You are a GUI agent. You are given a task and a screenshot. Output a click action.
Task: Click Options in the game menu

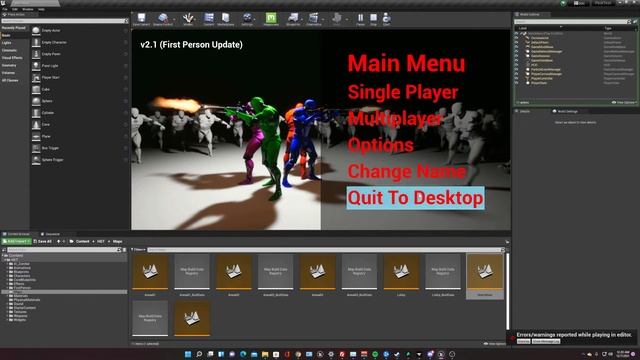(380, 145)
